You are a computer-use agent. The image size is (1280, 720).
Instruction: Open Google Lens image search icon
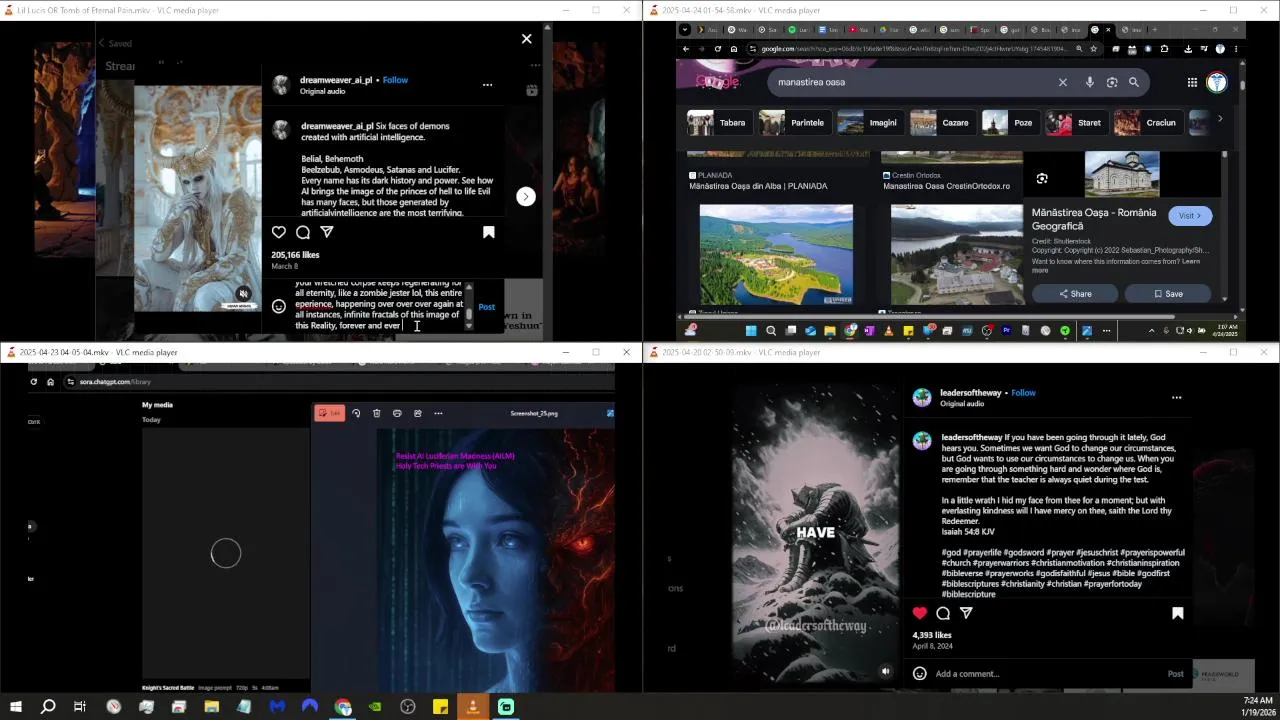click(1112, 82)
